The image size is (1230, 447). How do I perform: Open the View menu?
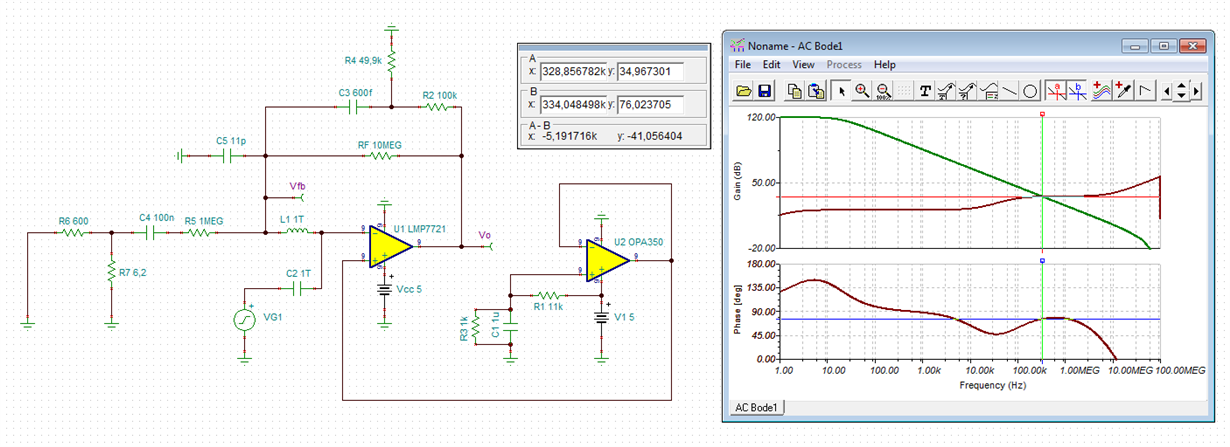coord(803,64)
